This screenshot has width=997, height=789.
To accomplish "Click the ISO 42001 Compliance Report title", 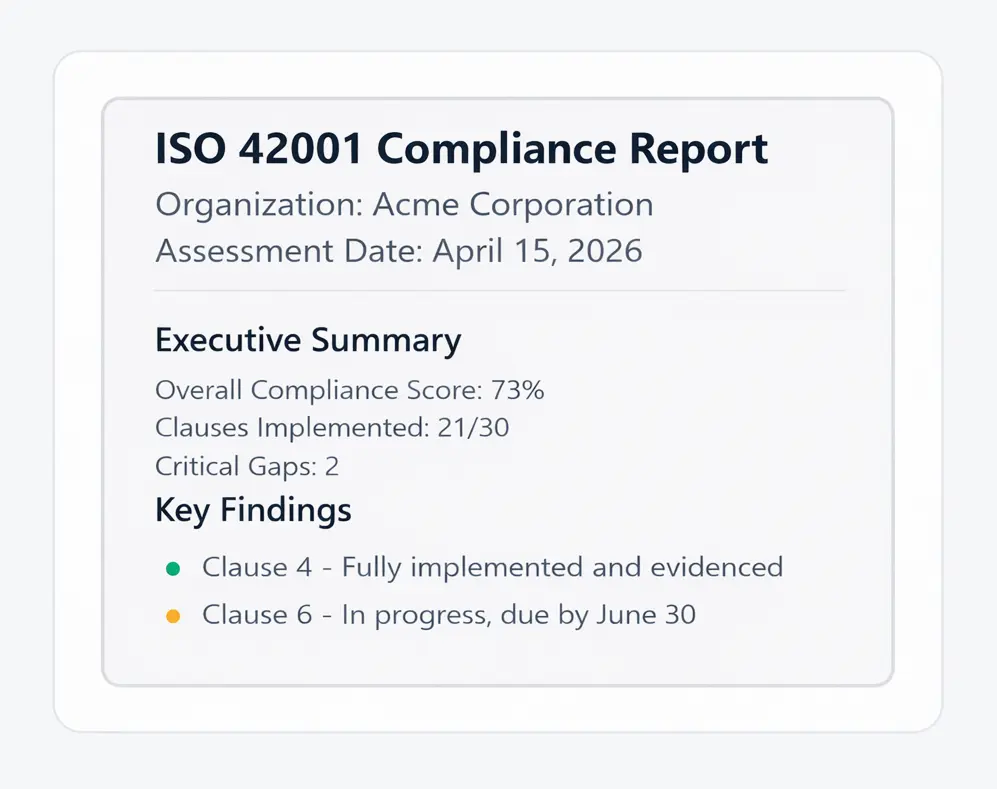I will tap(462, 149).
